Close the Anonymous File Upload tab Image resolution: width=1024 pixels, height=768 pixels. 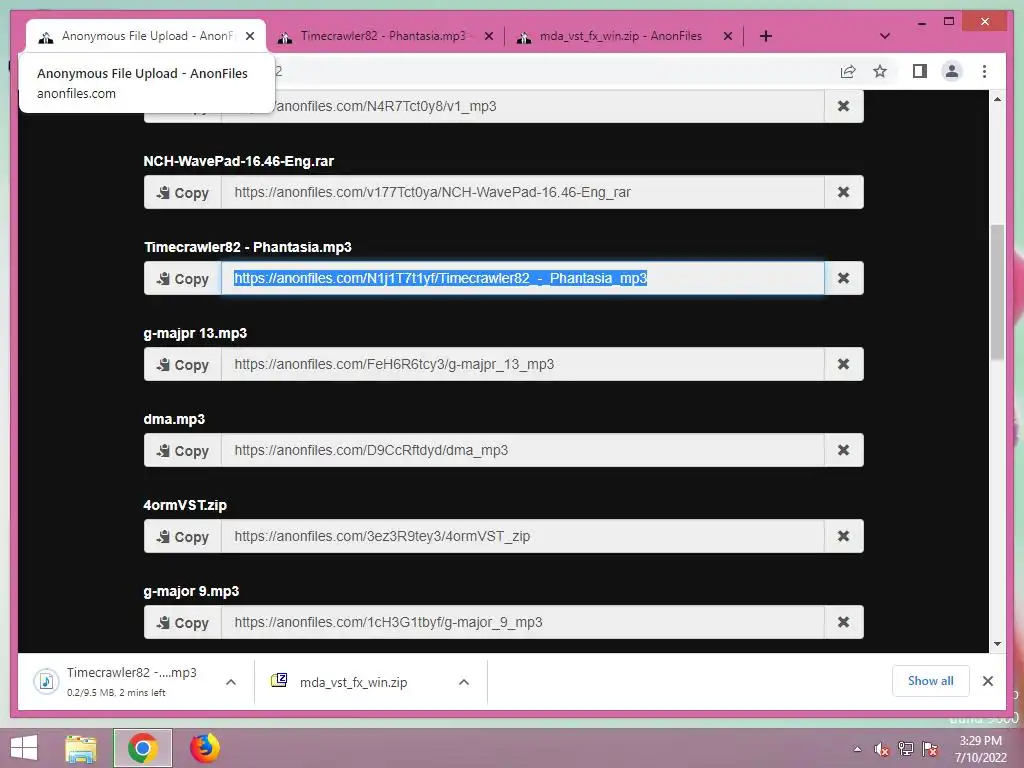250,37
